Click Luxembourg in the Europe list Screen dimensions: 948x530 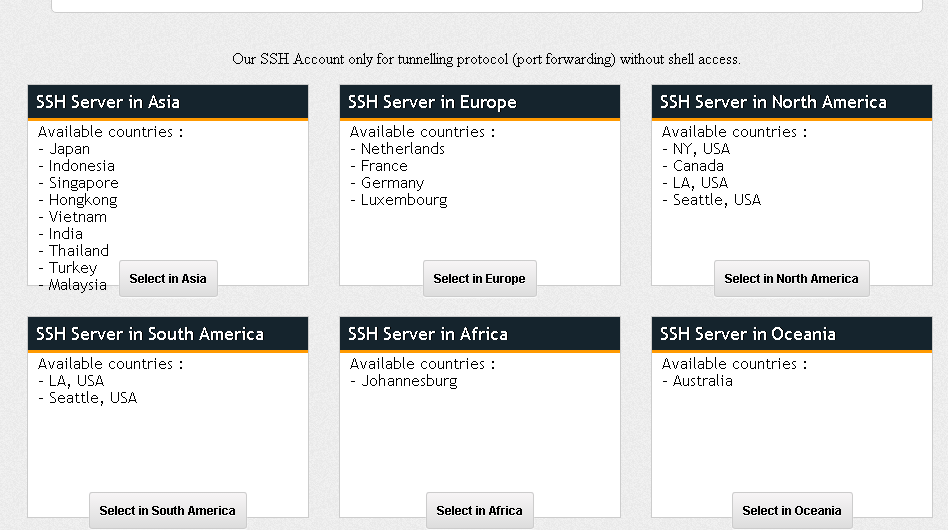tap(404, 200)
